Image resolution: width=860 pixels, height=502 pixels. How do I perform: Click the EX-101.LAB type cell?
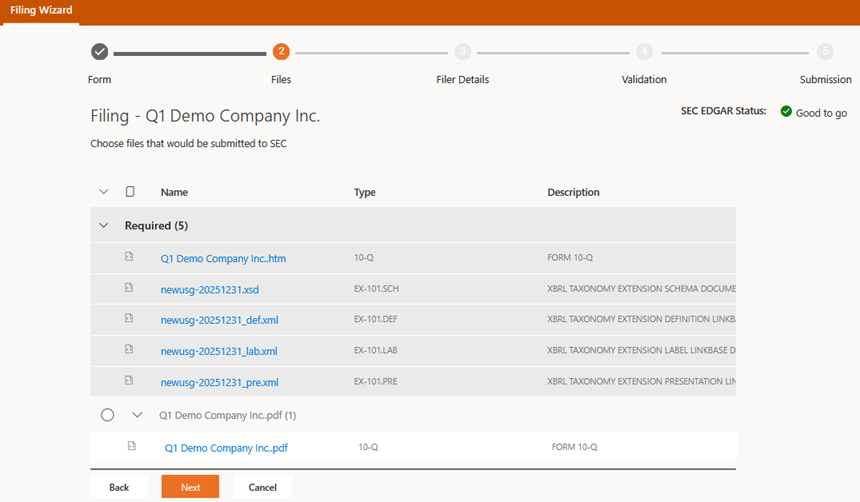pyautogui.click(x=376, y=350)
